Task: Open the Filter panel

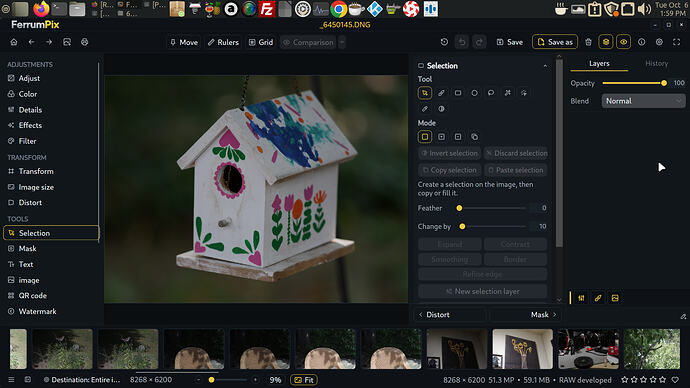Action: pyautogui.click(x=51, y=141)
